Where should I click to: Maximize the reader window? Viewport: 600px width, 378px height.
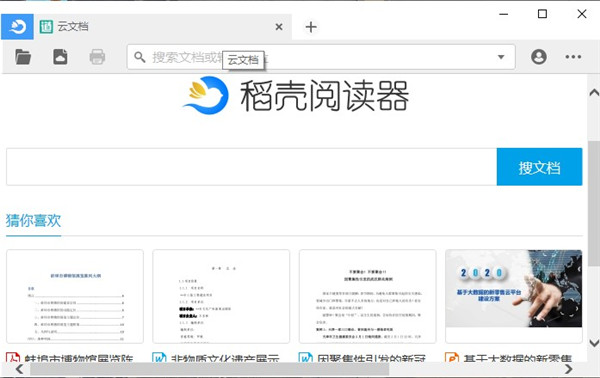[542, 14]
